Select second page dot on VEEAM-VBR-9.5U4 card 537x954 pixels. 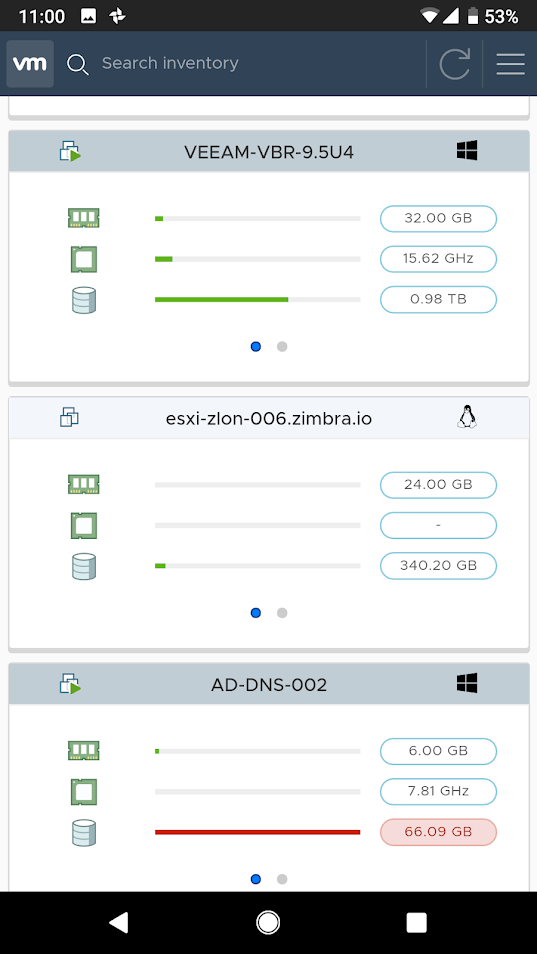(282, 346)
